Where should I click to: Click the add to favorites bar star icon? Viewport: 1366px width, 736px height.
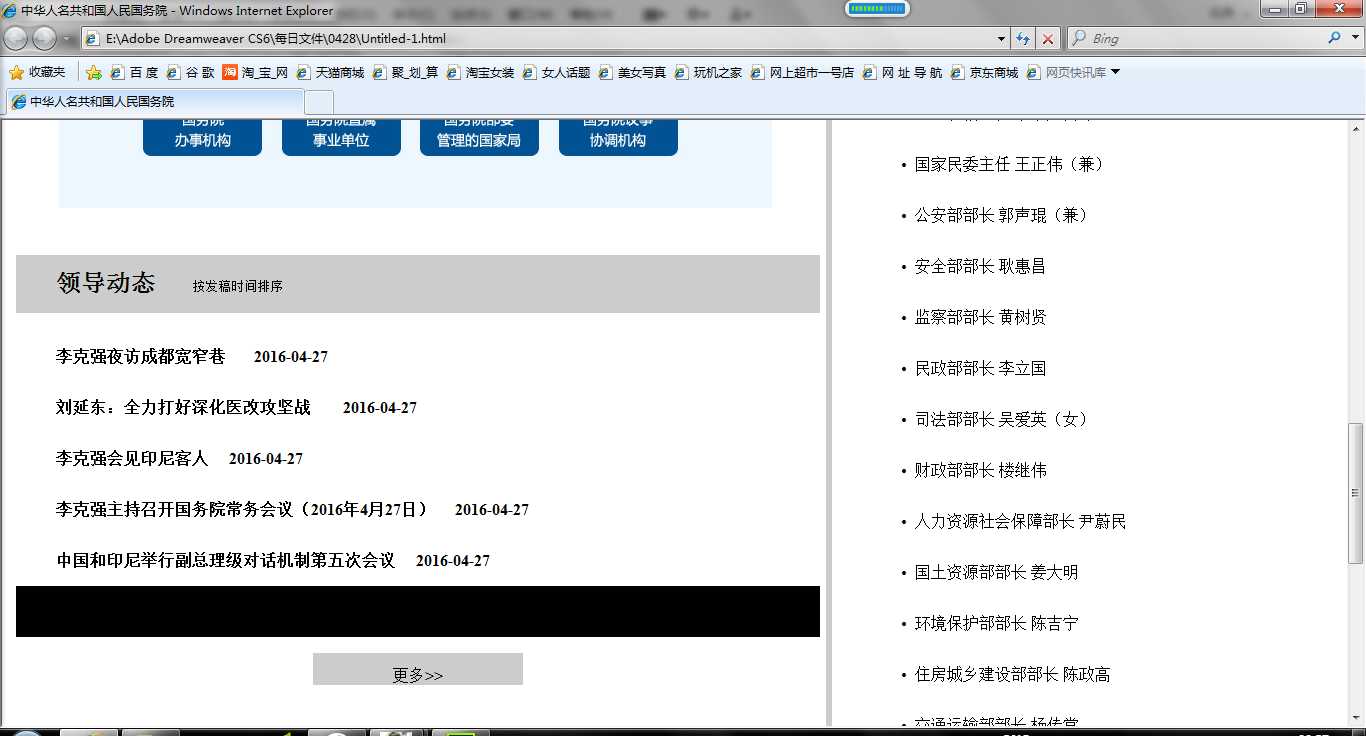click(x=93, y=72)
